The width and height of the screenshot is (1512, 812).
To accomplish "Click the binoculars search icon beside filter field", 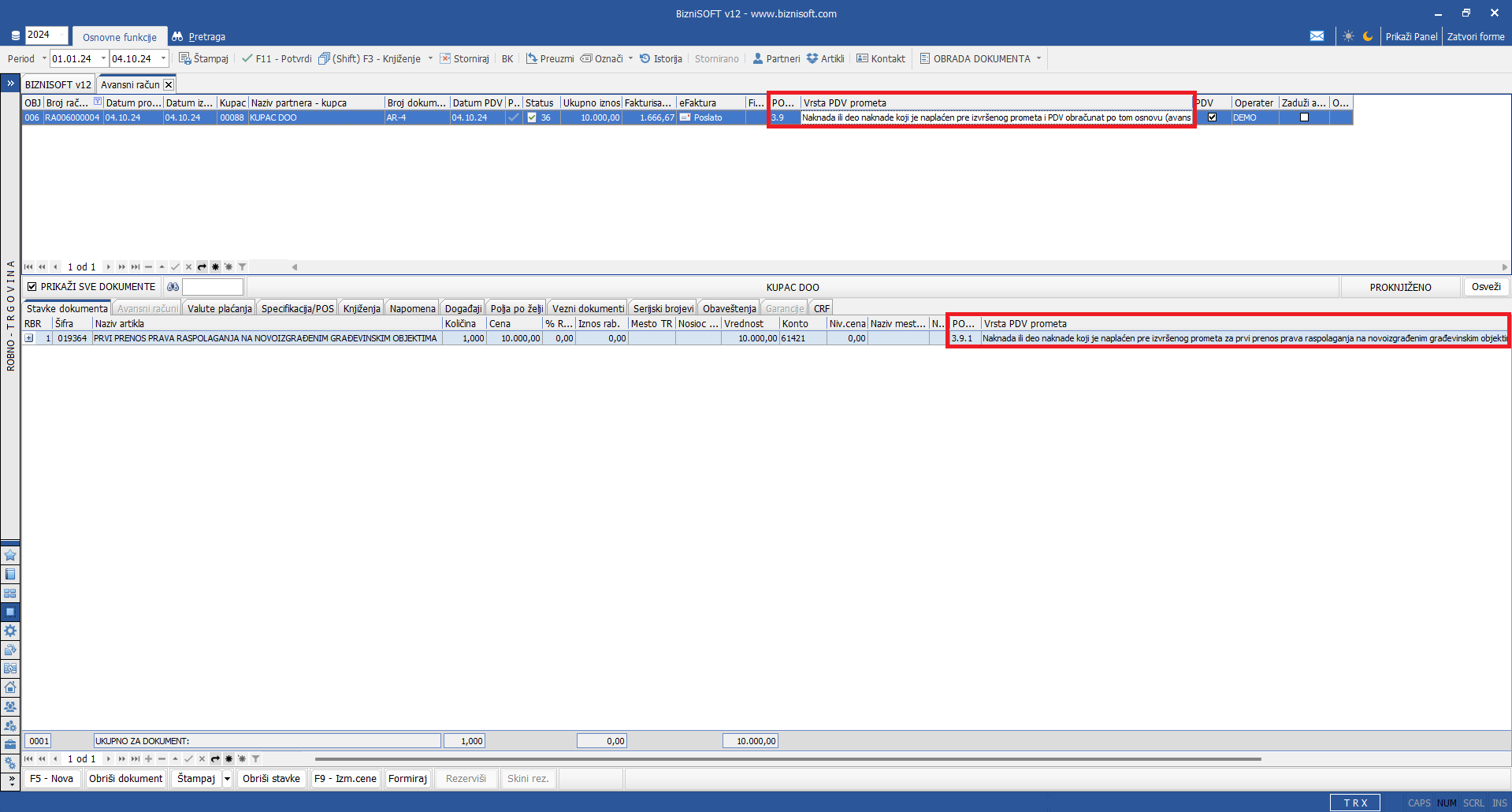I will click(x=173, y=287).
